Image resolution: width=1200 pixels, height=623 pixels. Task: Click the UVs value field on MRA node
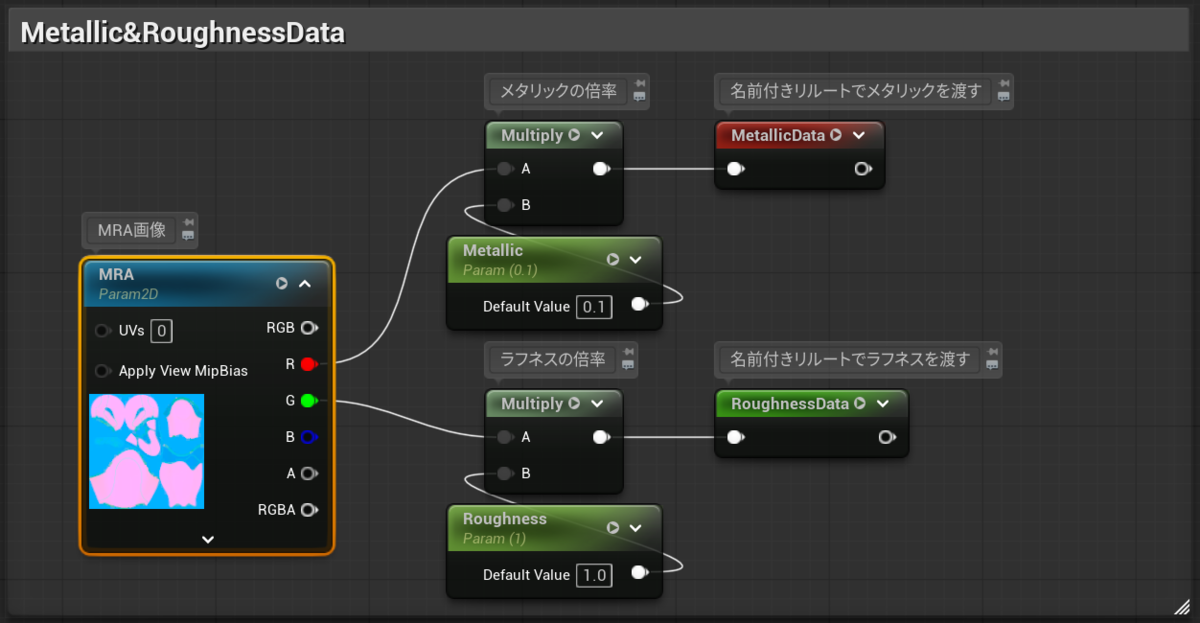[162, 330]
